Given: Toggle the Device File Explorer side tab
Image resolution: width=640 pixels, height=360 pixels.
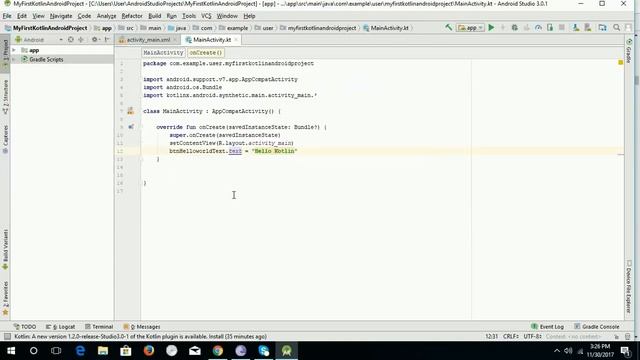Looking at the screenshot, I should (629, 286).
